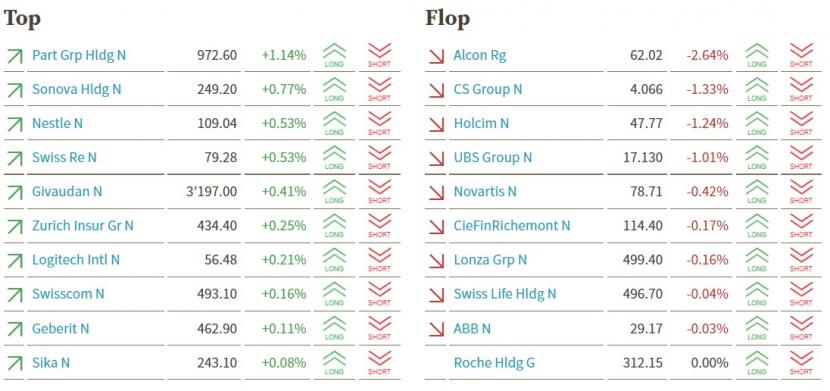Click the SHORT icon for CS Group N
The width and height of the screenshot is (830, 391).
(801, 89)
